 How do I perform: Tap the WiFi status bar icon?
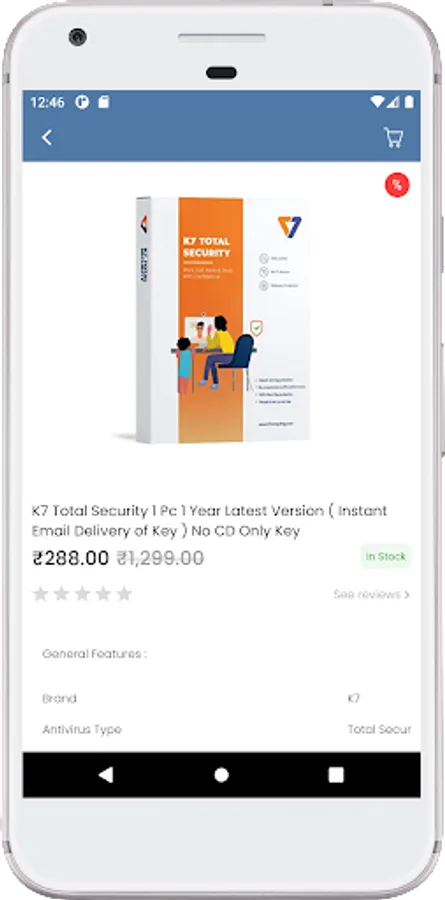click(x=377, y=102)
